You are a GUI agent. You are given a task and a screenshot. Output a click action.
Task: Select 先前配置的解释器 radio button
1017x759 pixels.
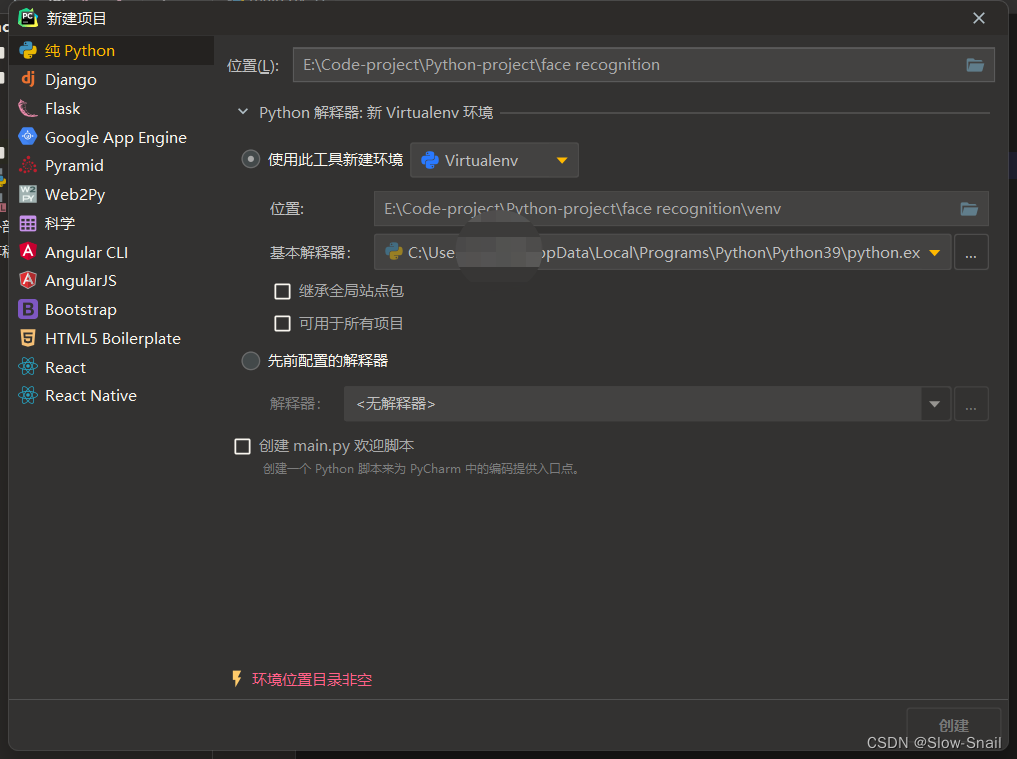tap(250, 361)
